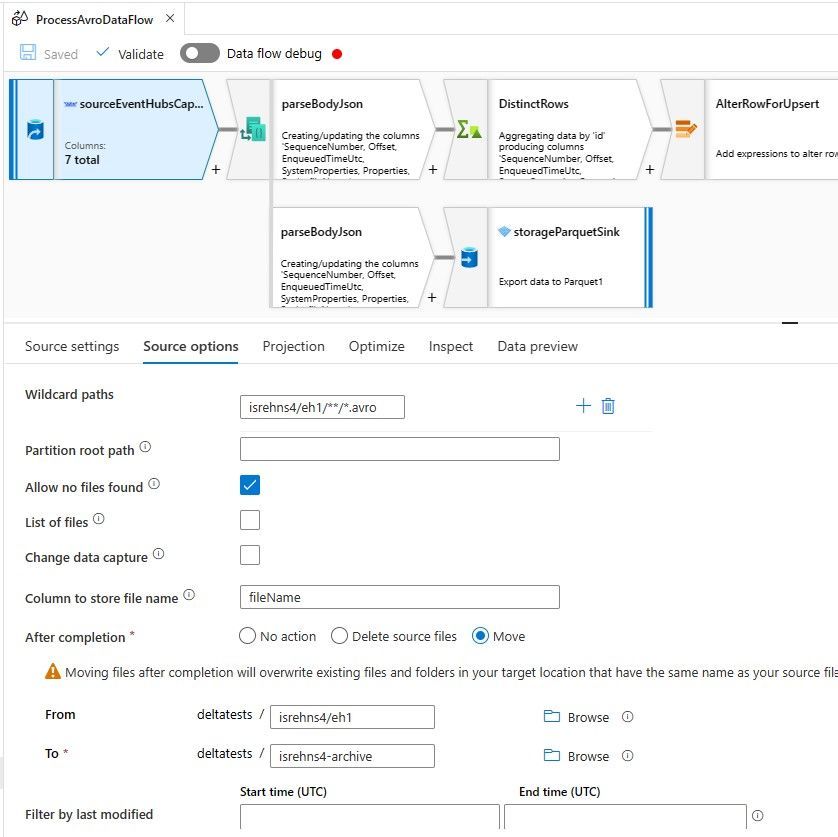Viewport: 838px width, 837px height.
Task: Click the minimize panel dash handle
Action: point(790,323)
